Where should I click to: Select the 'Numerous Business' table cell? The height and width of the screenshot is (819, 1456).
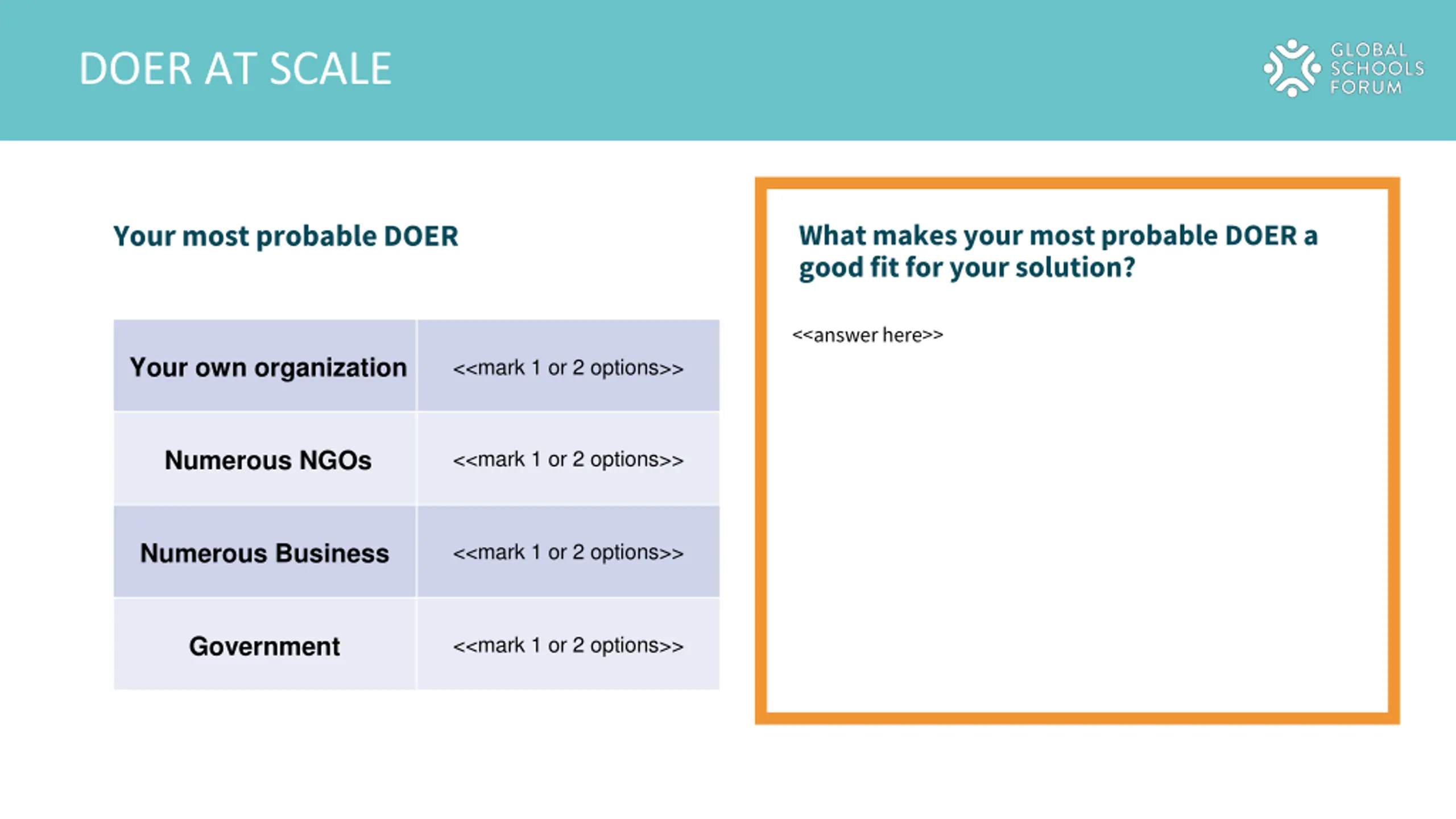point(264,552)
